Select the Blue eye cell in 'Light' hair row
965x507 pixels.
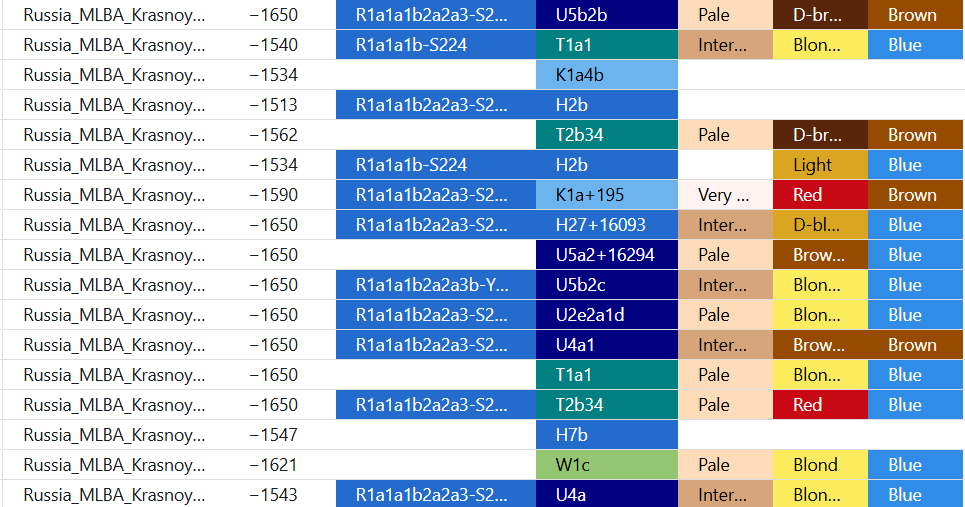(x=916, y=165)
